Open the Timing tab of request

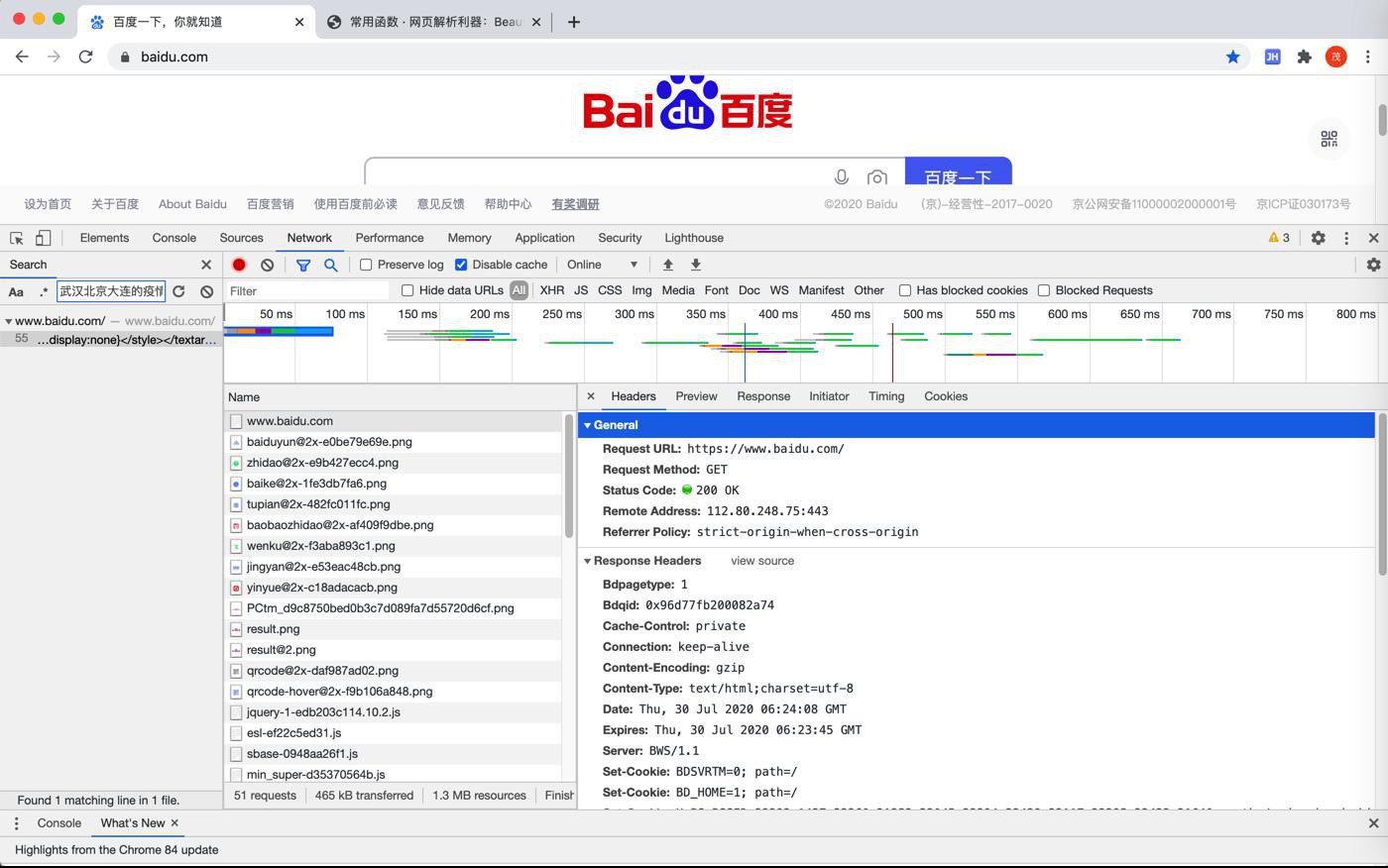[886, 396]
